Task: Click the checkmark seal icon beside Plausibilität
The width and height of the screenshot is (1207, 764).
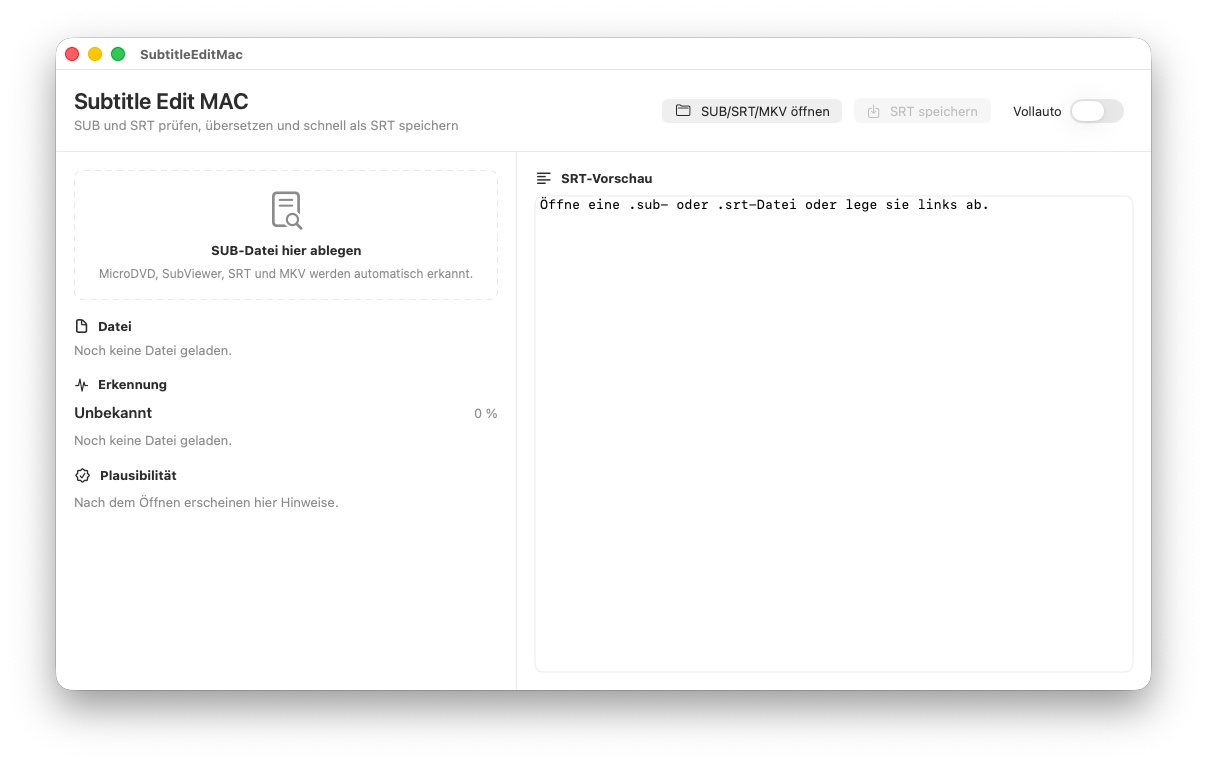Action: click(x=83, y=476)
